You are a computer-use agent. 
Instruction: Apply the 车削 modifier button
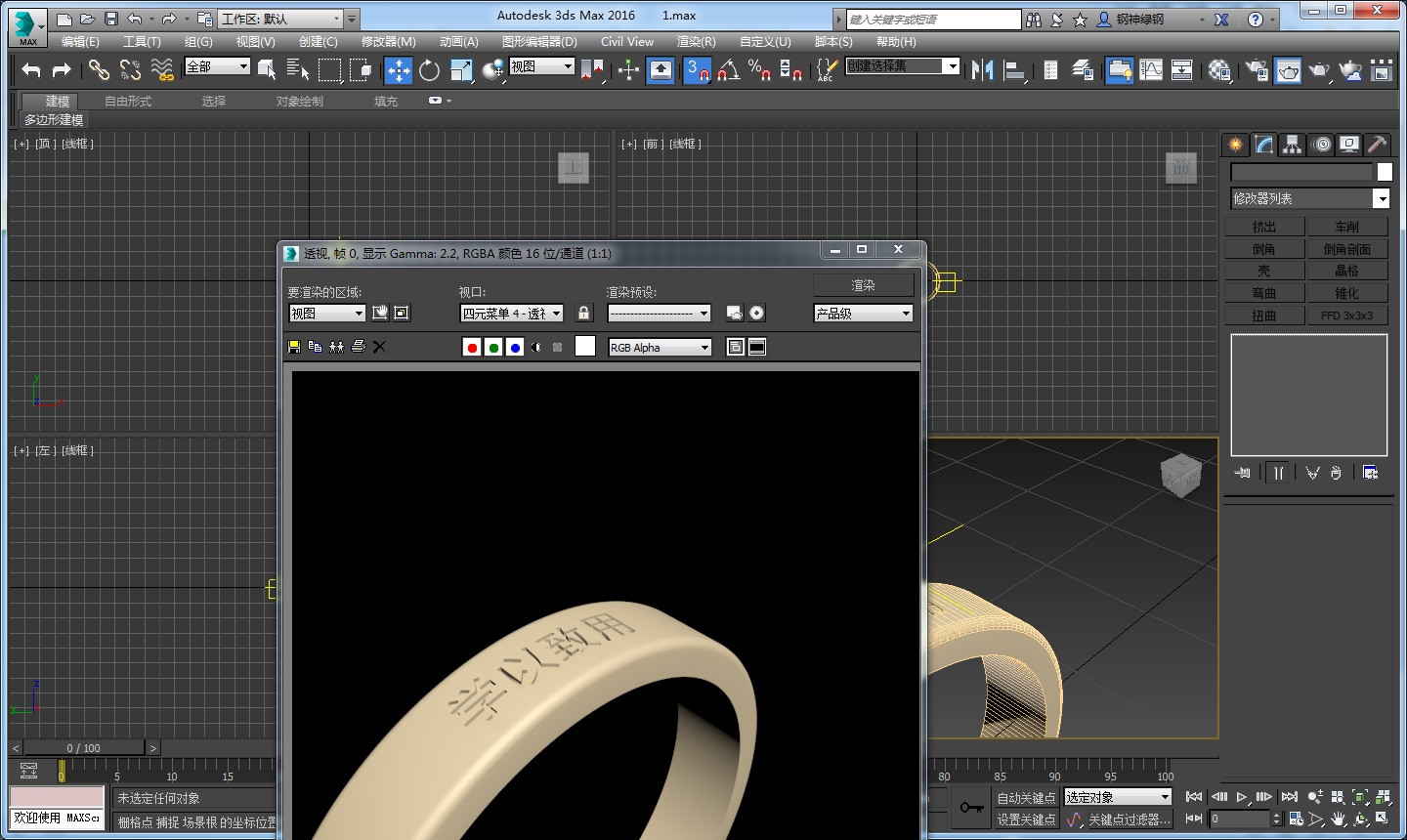pos(1347,227)
